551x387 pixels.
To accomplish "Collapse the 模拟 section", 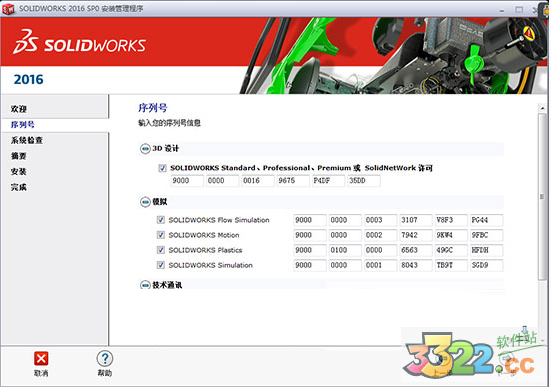I will pyautogui.click(x=145, y=202).
